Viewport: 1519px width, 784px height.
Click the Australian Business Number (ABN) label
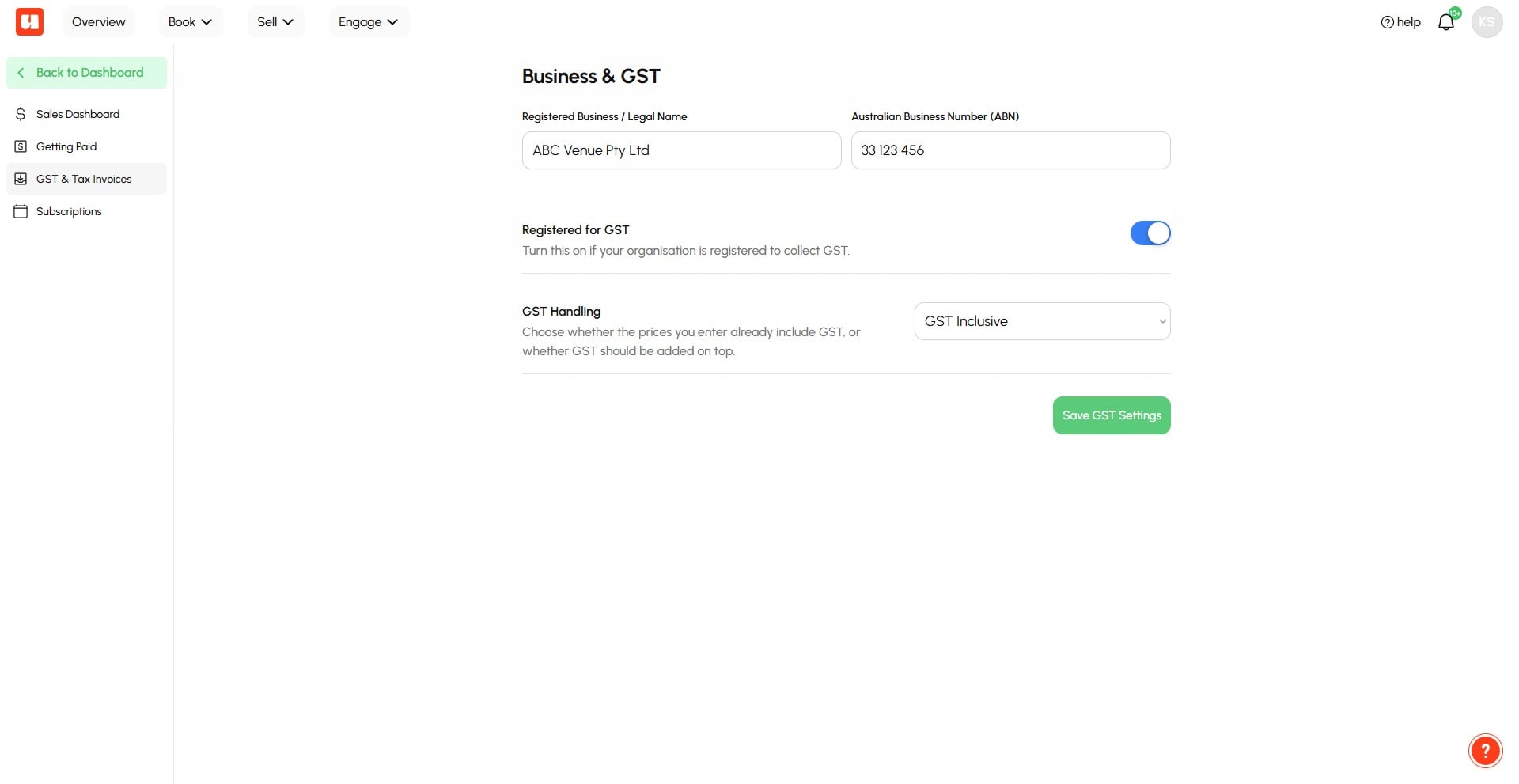[935, 116]
